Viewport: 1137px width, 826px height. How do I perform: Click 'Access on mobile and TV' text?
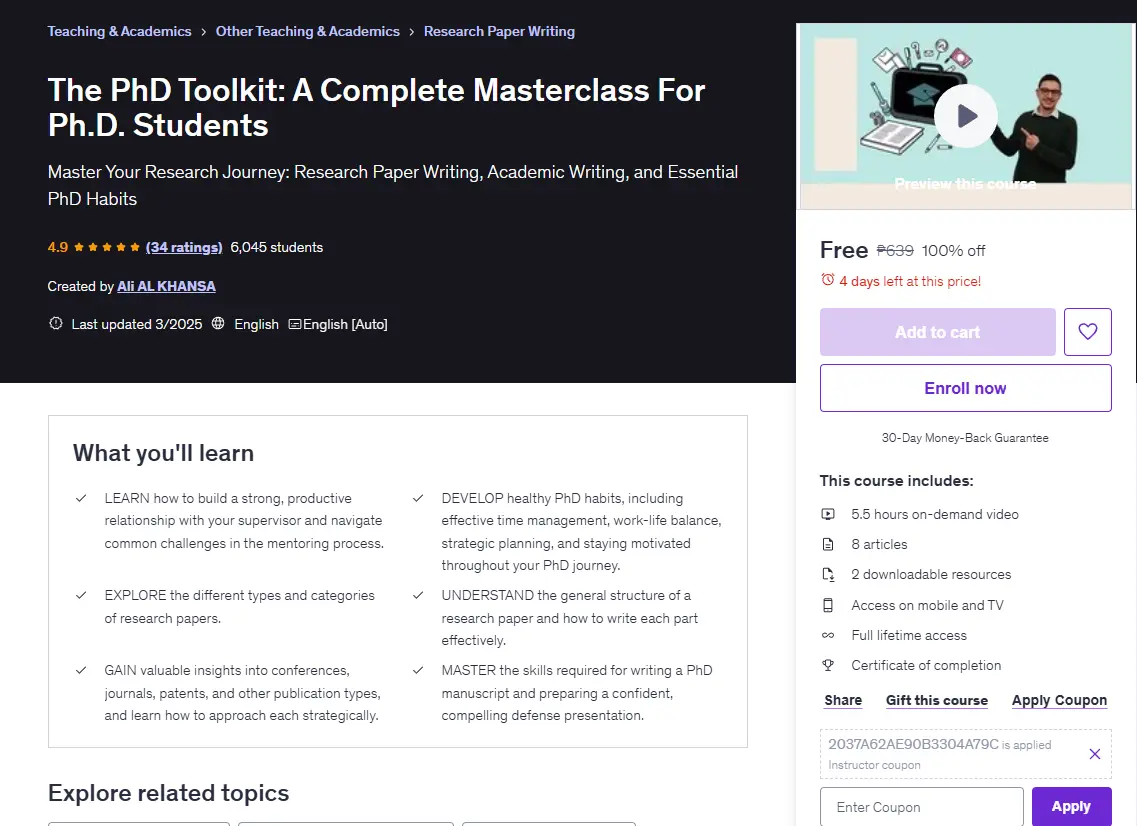pos(927,605)
